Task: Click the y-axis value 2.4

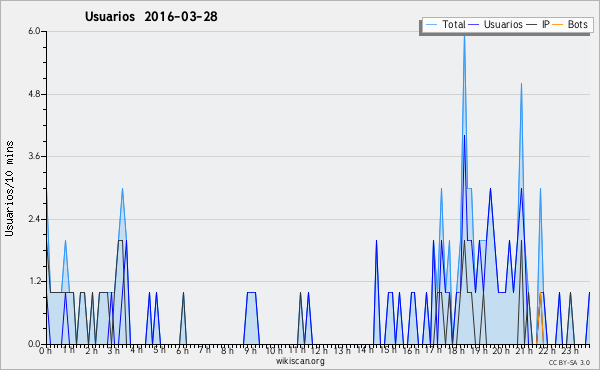Action: (x=34, y=219)
